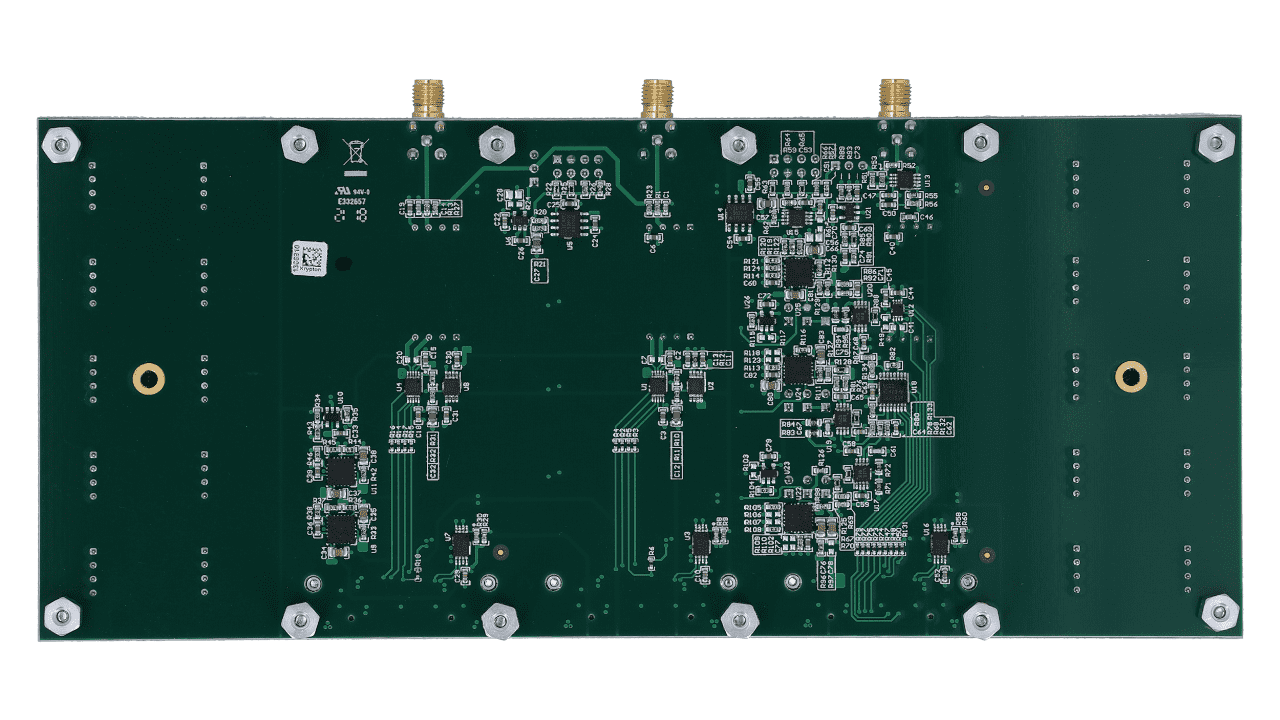This screenshot has height=720, width=1280.
Task: Click the UL recognition mark beside 94V-0
Action: click(343, 190)
